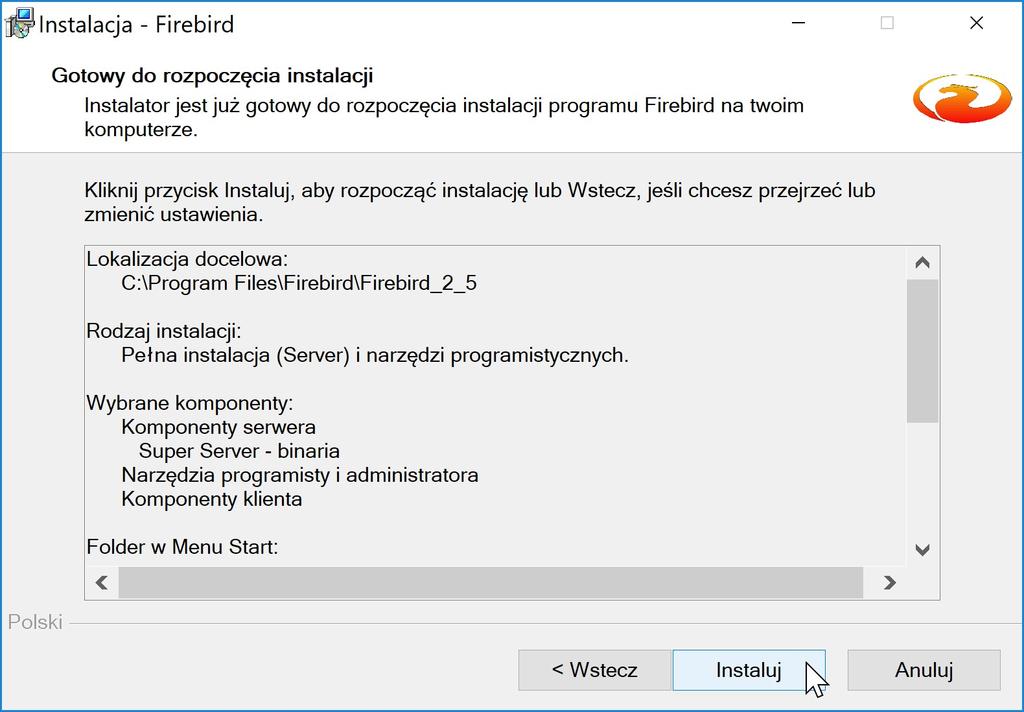1024x712 pixels.
Task: Click the Instalacja - Firebird title bar text
Action: tap(136, 25)
